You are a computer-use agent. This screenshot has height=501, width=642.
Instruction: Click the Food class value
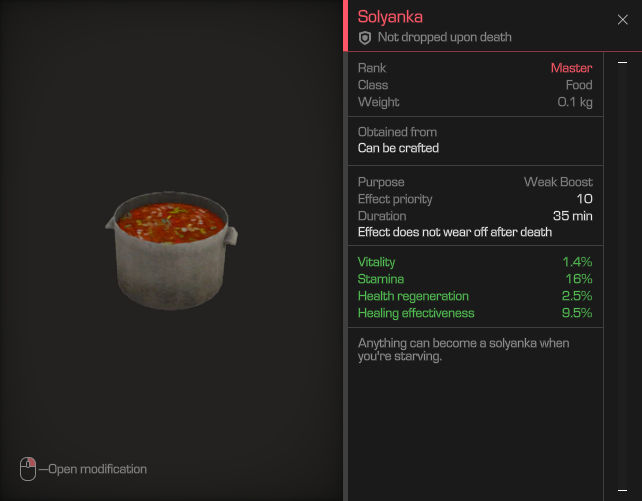pos(579,85)
